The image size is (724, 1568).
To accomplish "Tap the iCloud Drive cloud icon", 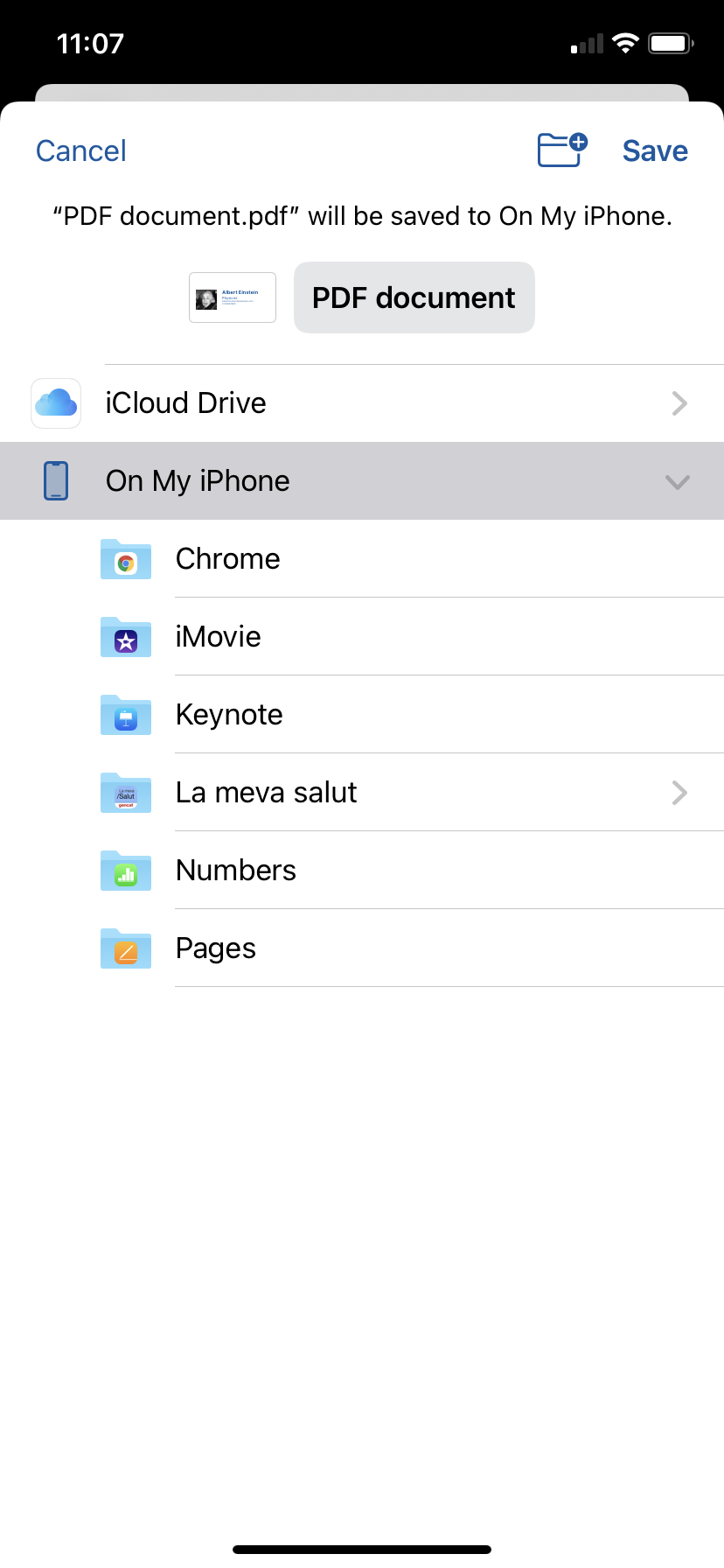I will tap(56, 403).
